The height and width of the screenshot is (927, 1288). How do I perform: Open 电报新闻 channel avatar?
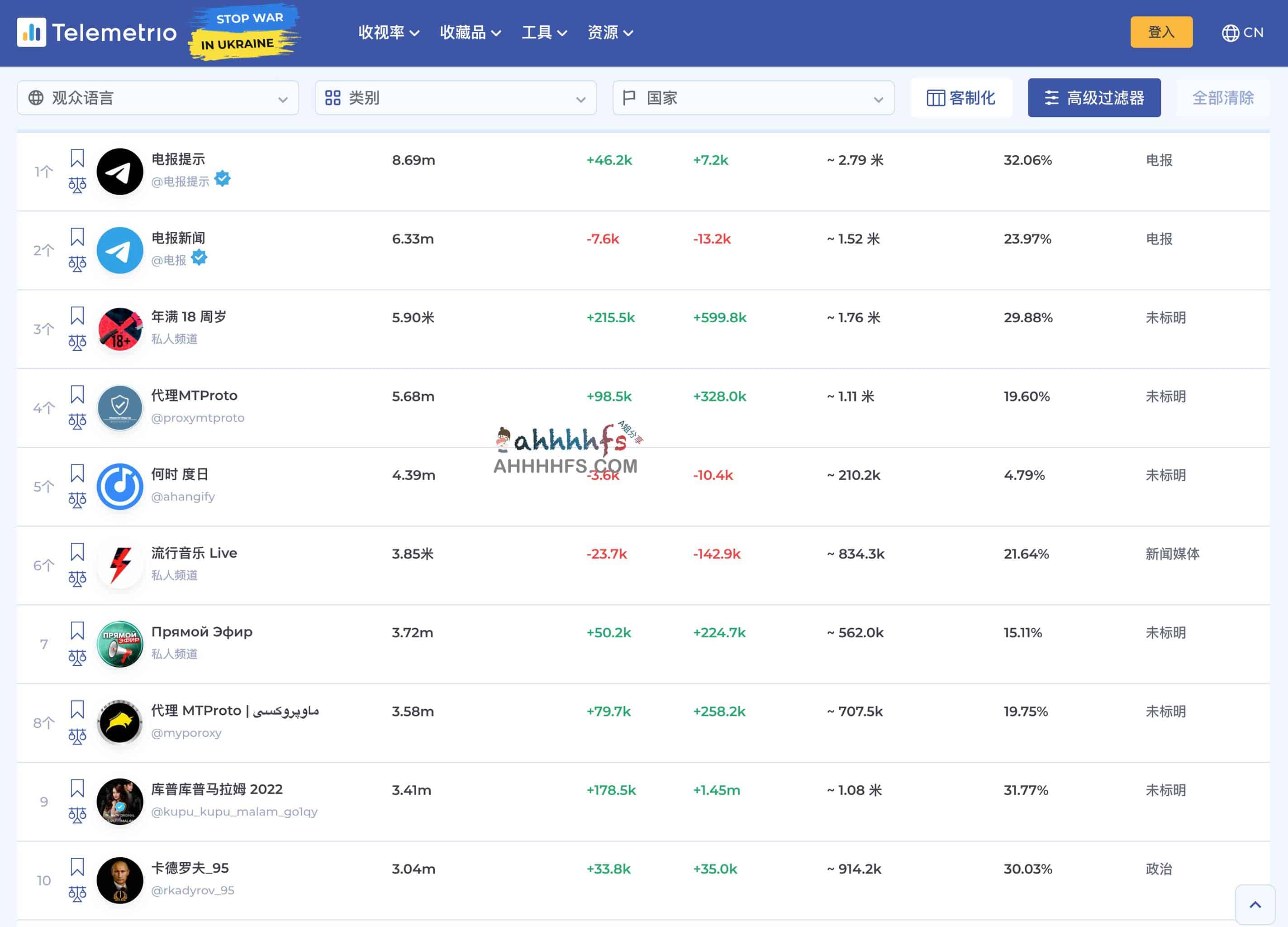pos(120,250)
